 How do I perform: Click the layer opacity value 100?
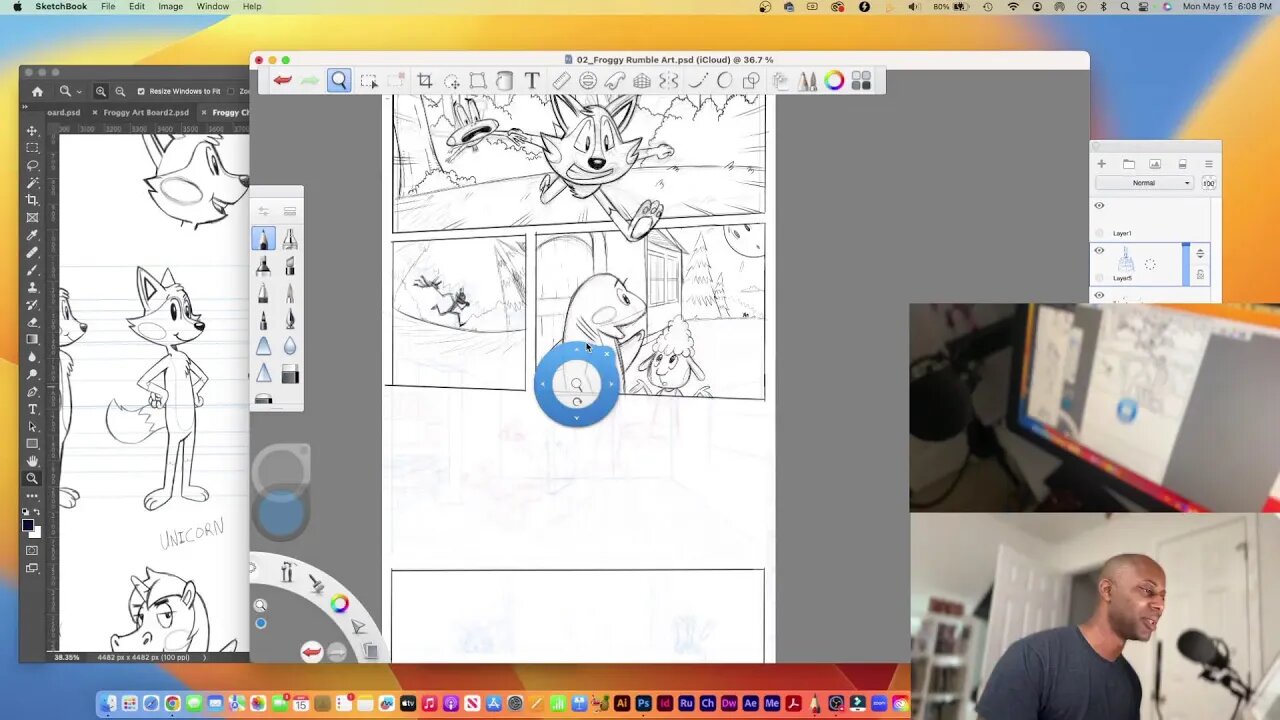click(x=1208, y=183)
